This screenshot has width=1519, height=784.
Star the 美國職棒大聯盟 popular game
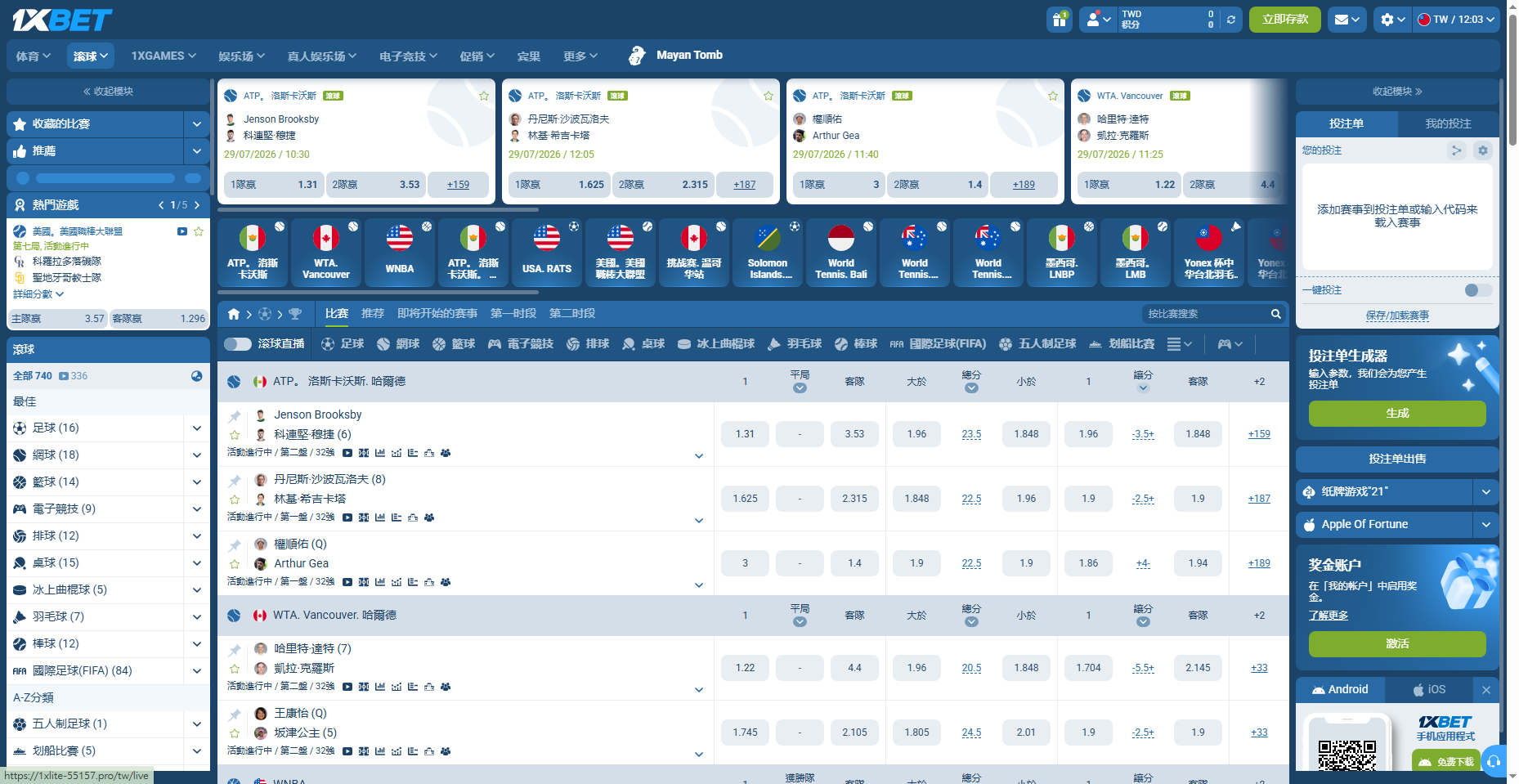[199, 231]
